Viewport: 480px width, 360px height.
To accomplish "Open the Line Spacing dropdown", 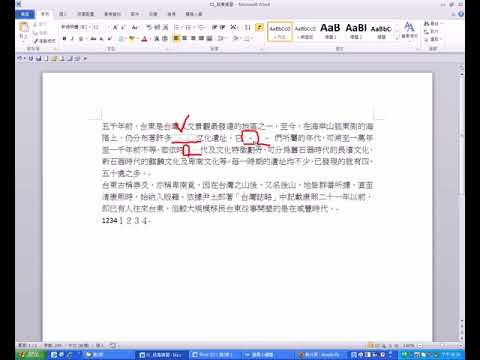I will pyautogui.click(x=222, y=39).
